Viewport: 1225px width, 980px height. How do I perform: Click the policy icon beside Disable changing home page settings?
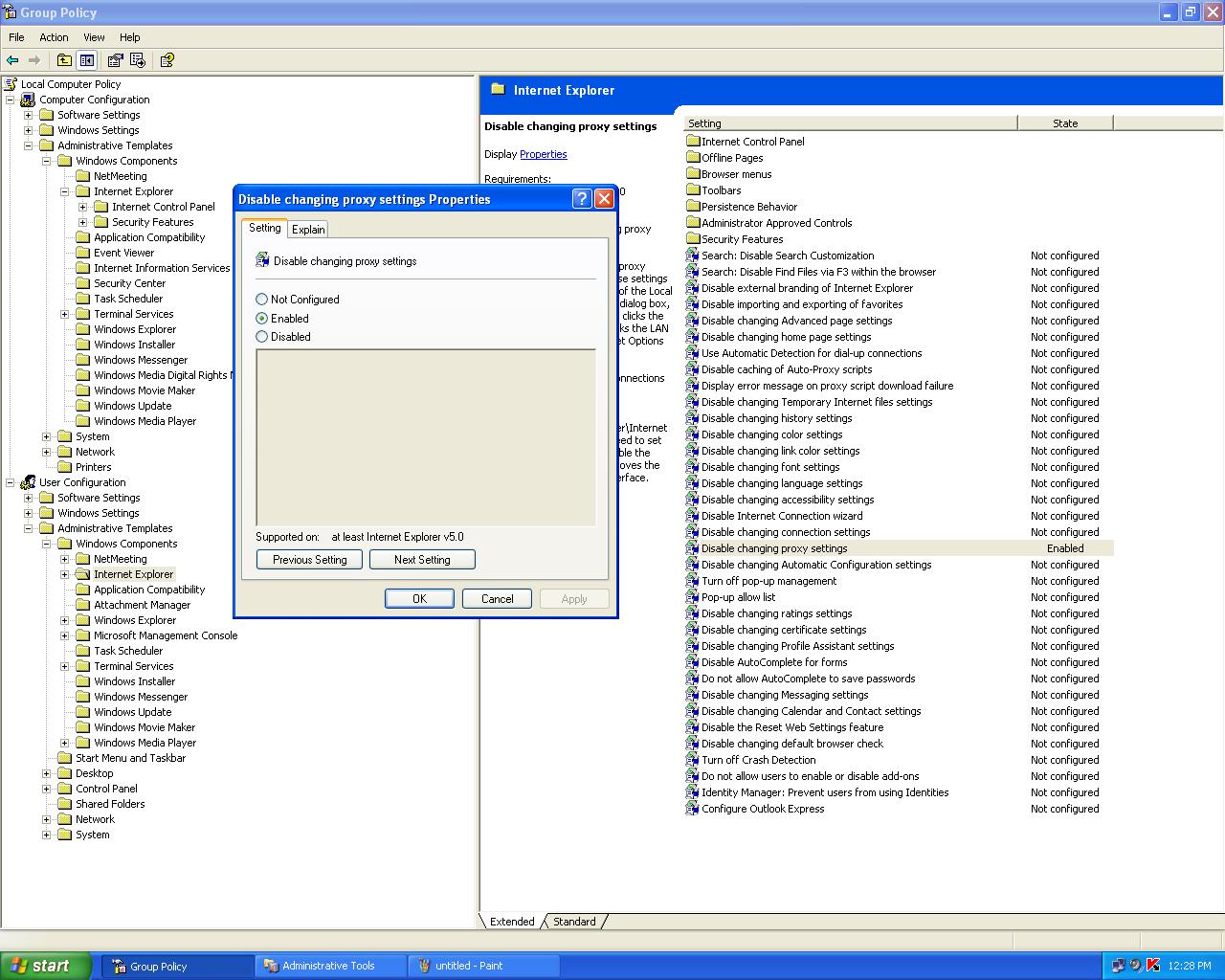(692, 337)
